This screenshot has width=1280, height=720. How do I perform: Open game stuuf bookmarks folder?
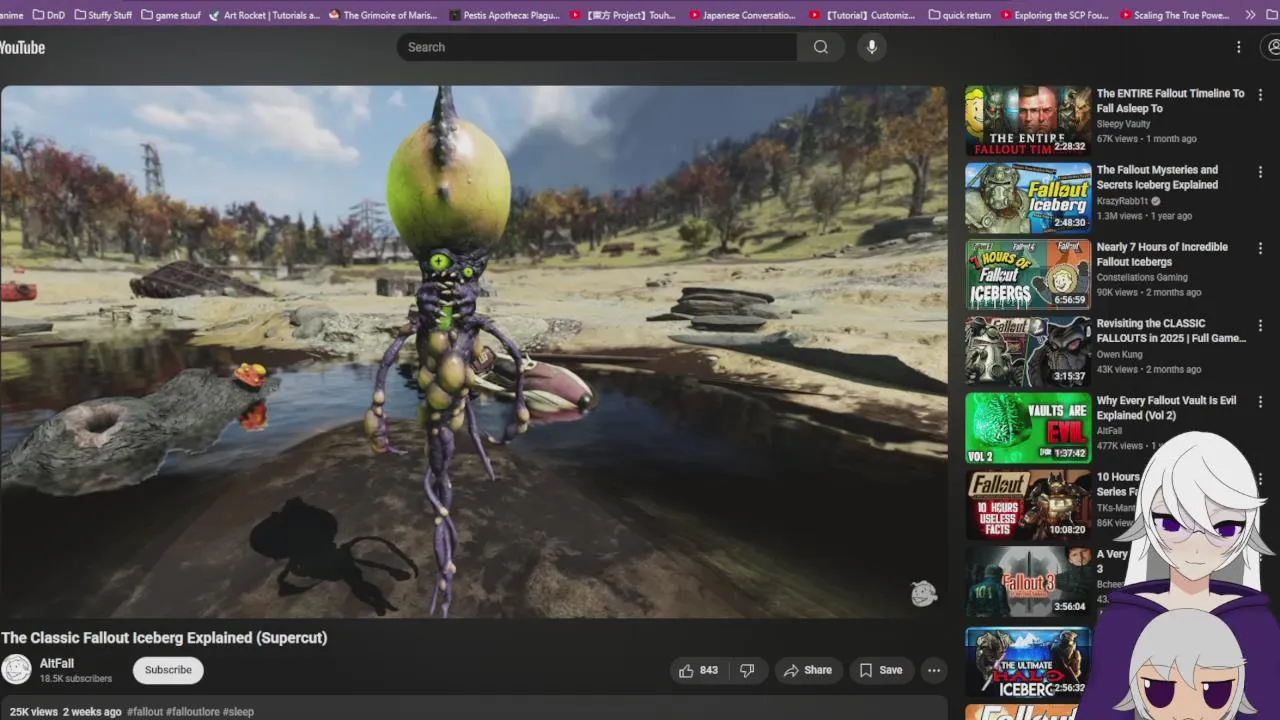pos(170,15)
